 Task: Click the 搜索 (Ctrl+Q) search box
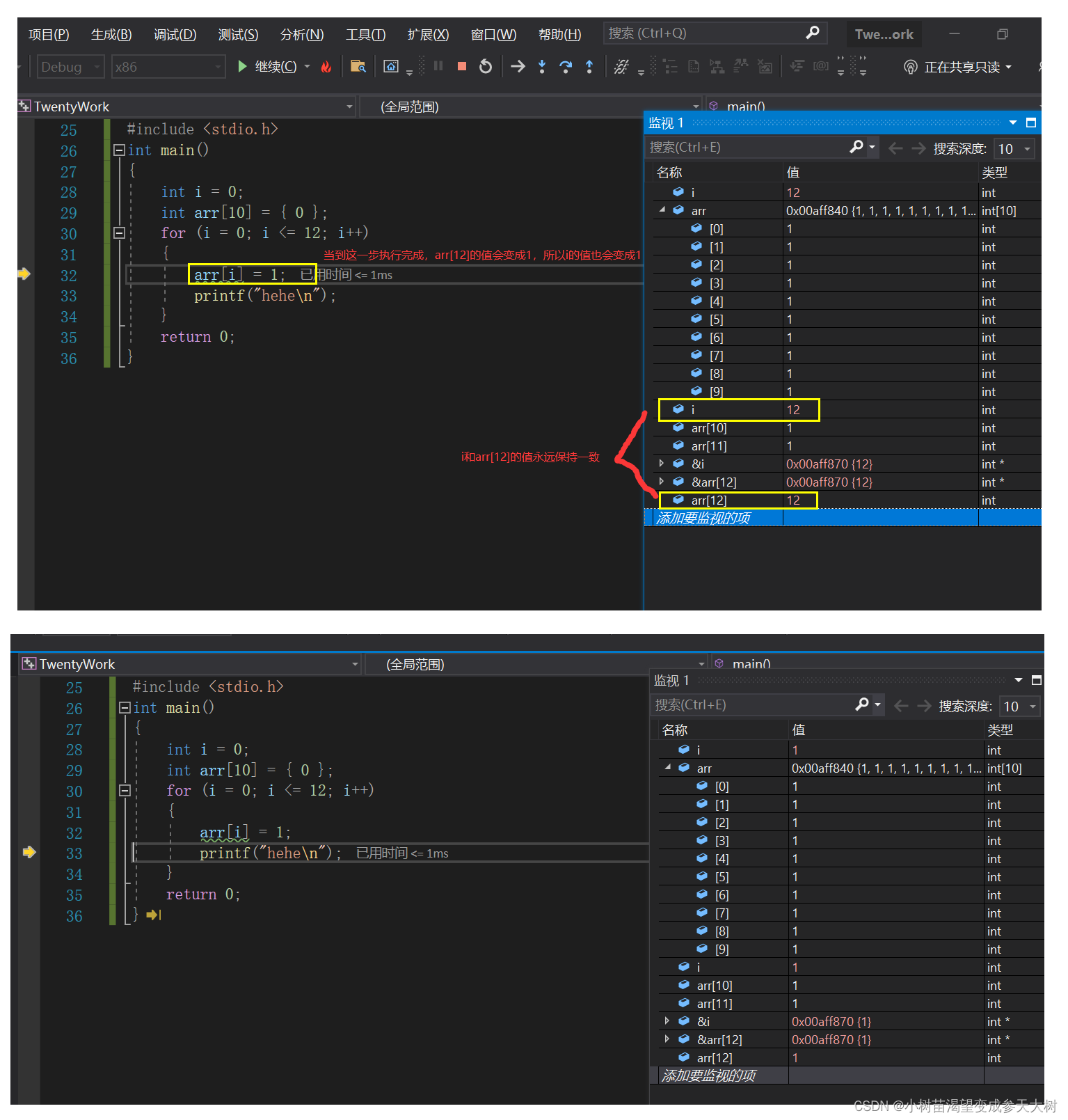tap(715, 33)
